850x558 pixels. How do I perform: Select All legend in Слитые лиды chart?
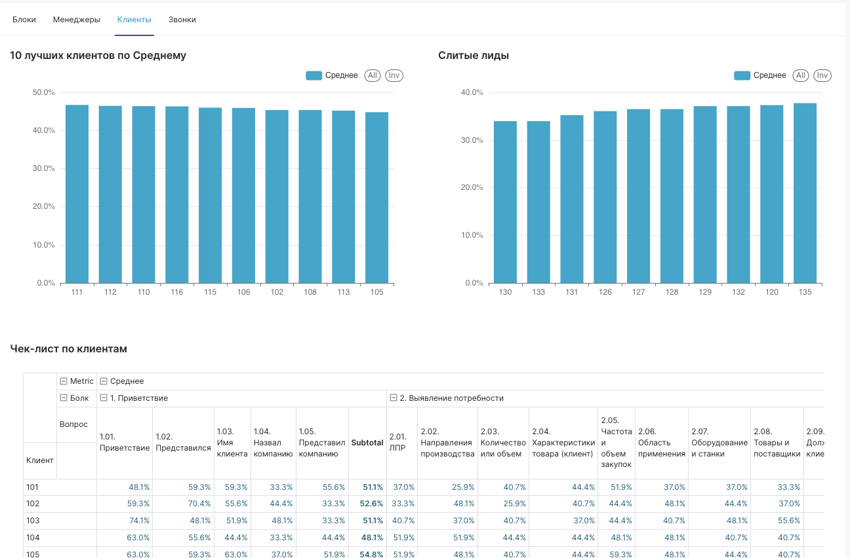(800, 76)
